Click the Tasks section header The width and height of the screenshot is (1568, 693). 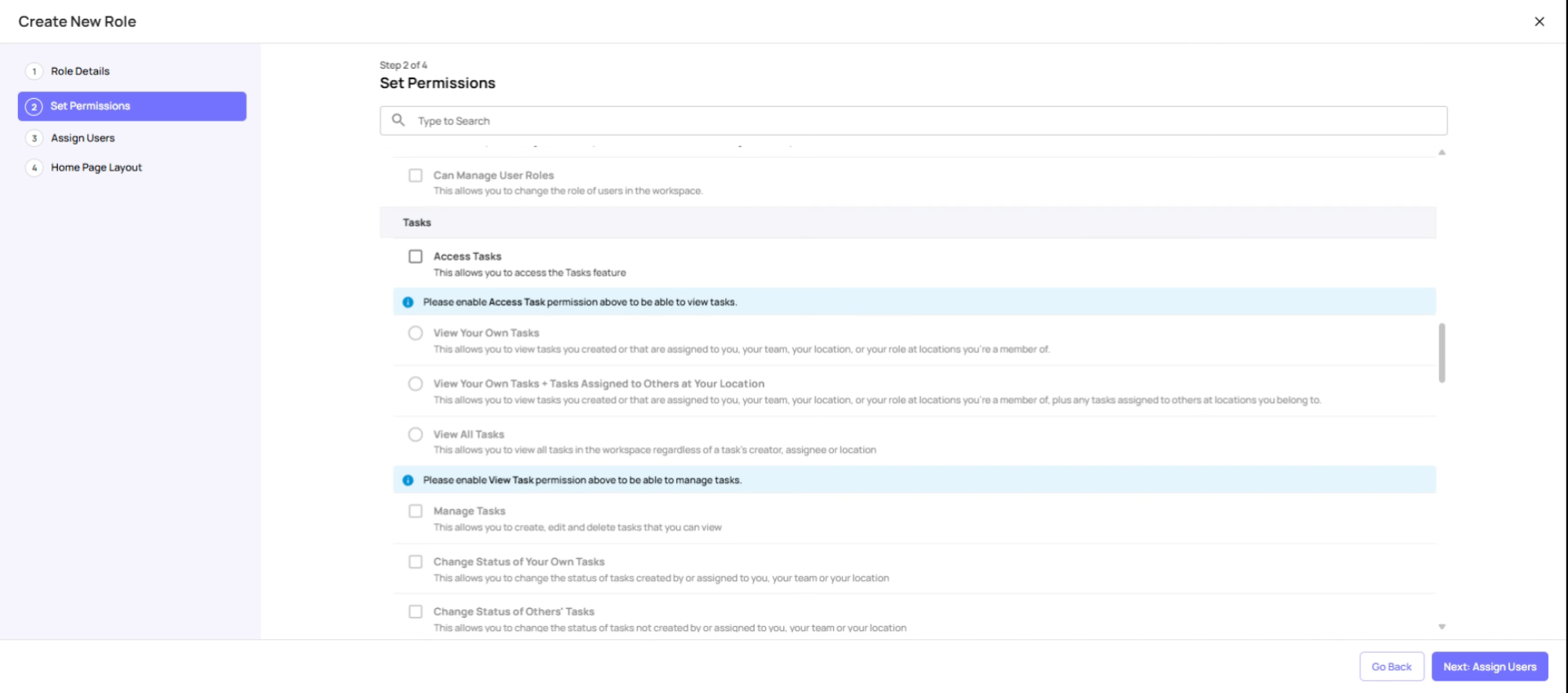tap(907, 222)
